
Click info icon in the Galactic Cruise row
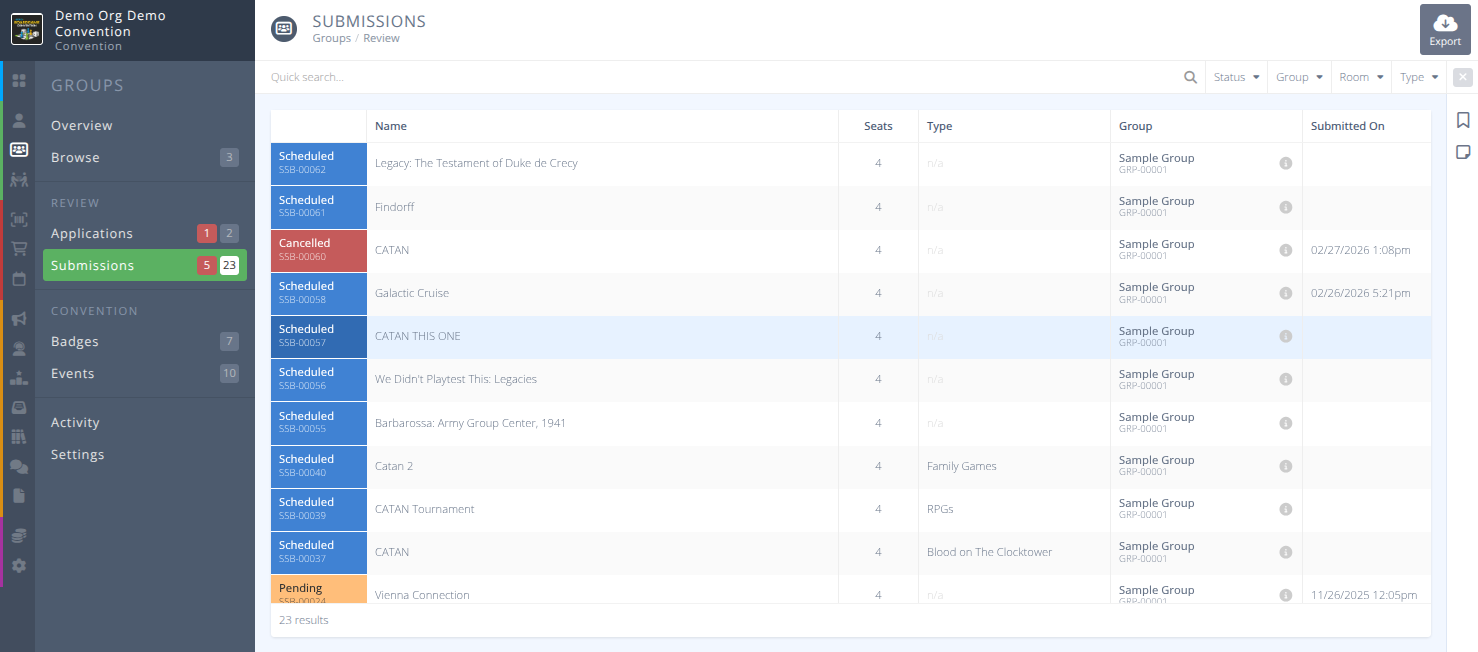[1286, 293]
